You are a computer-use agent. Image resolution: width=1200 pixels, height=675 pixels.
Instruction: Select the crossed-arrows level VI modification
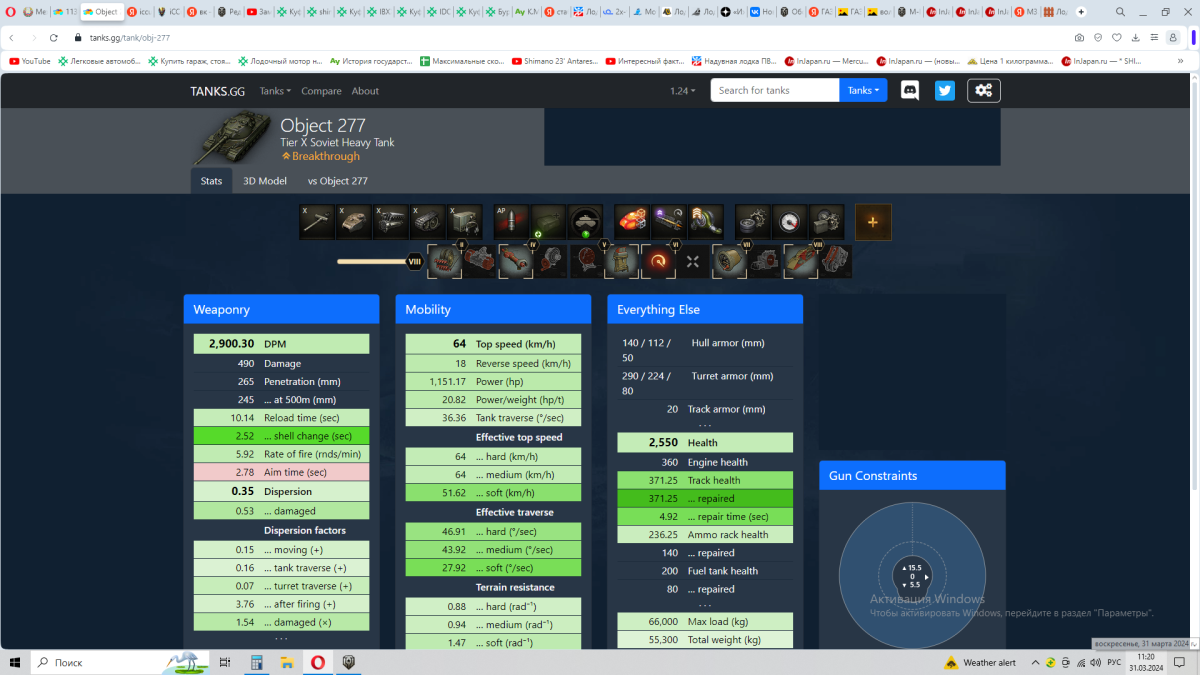[693, 262]
